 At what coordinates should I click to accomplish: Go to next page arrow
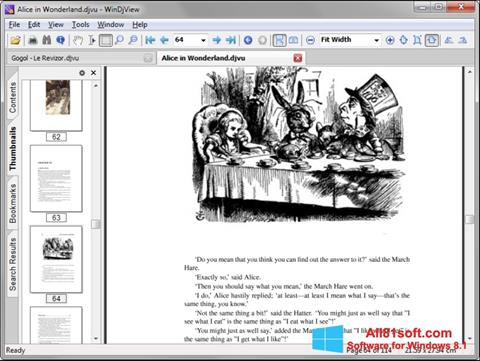(217, 40)
